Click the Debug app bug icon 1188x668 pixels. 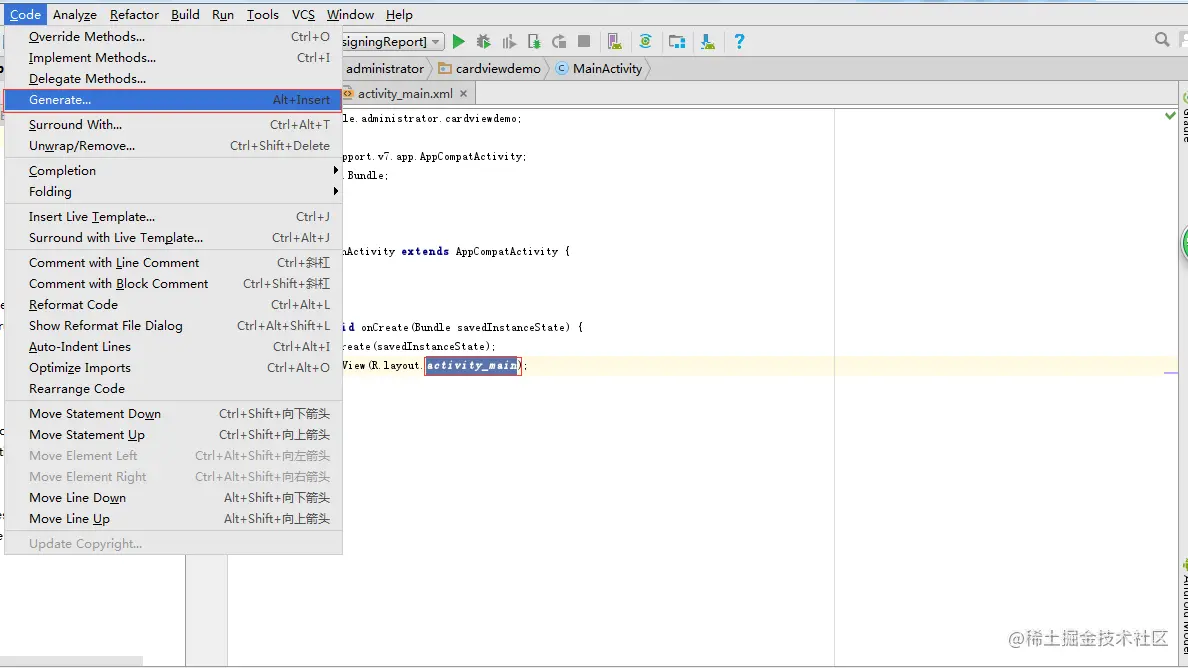[483, 42]
